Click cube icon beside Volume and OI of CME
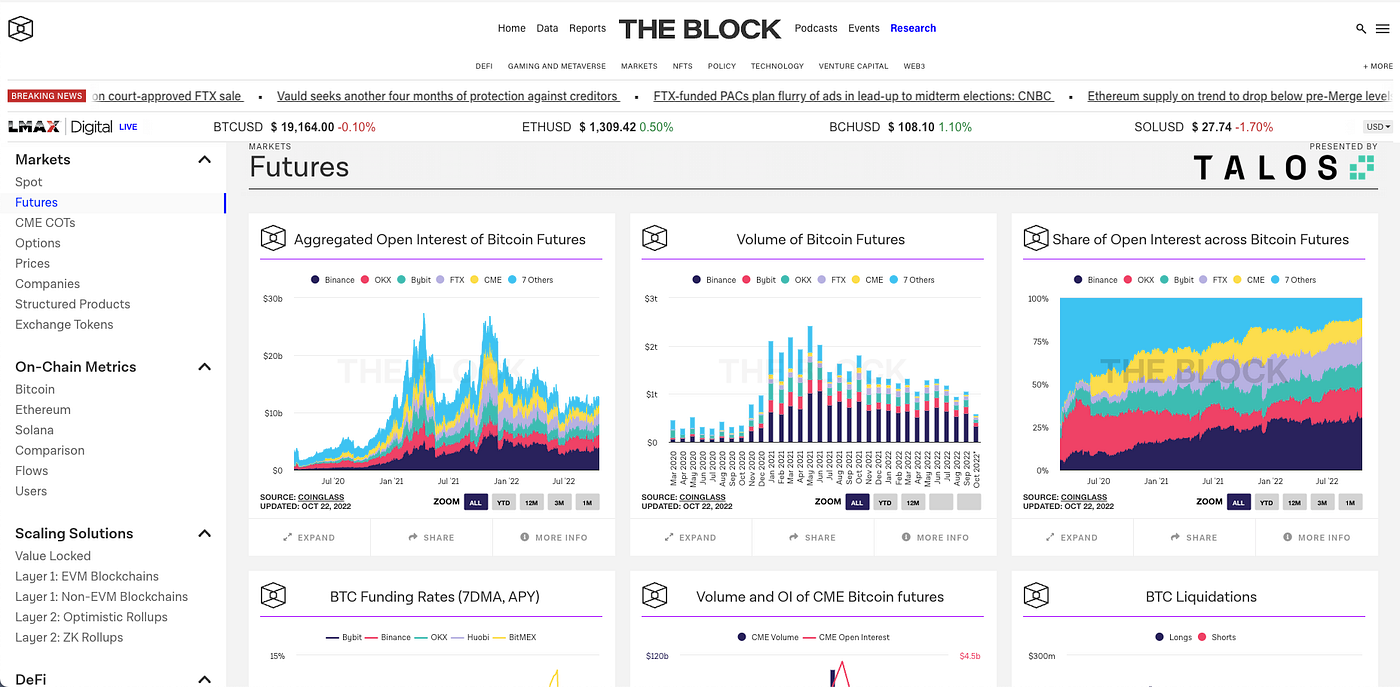The height and width of the screenshot is (687, 1400). pos(654,596)
